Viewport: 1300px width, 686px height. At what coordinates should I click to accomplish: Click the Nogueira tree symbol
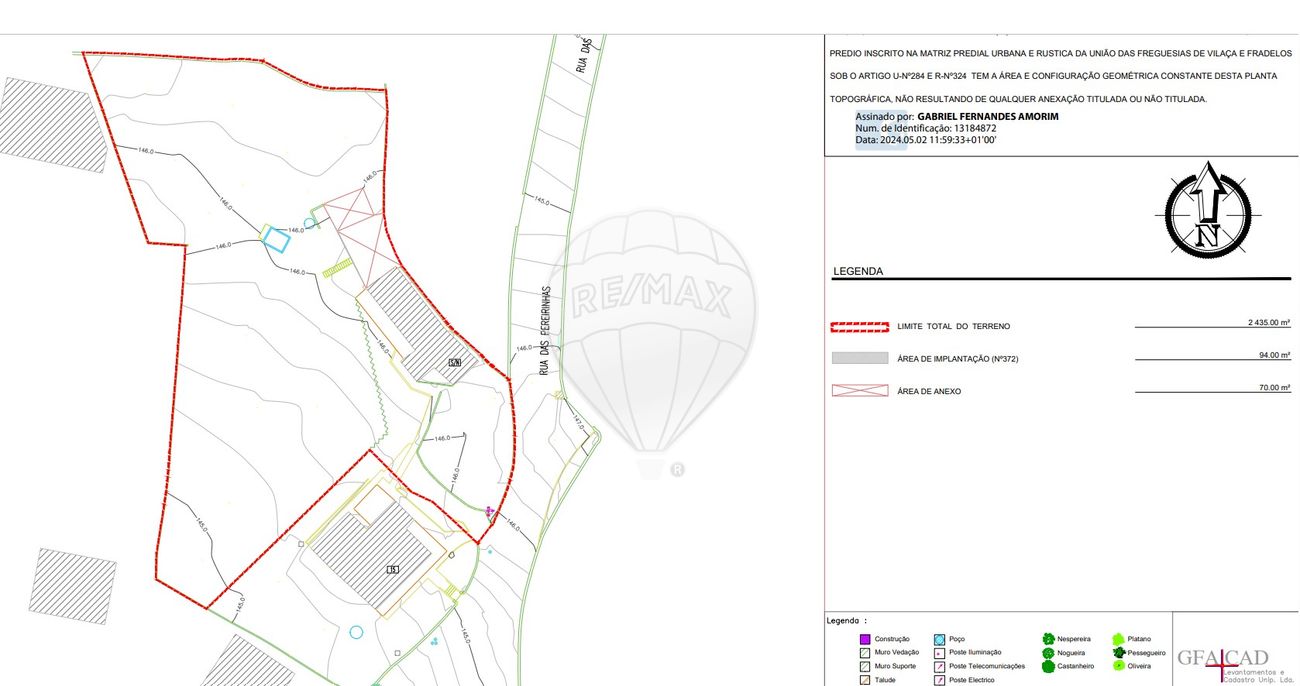(1048, 653)
